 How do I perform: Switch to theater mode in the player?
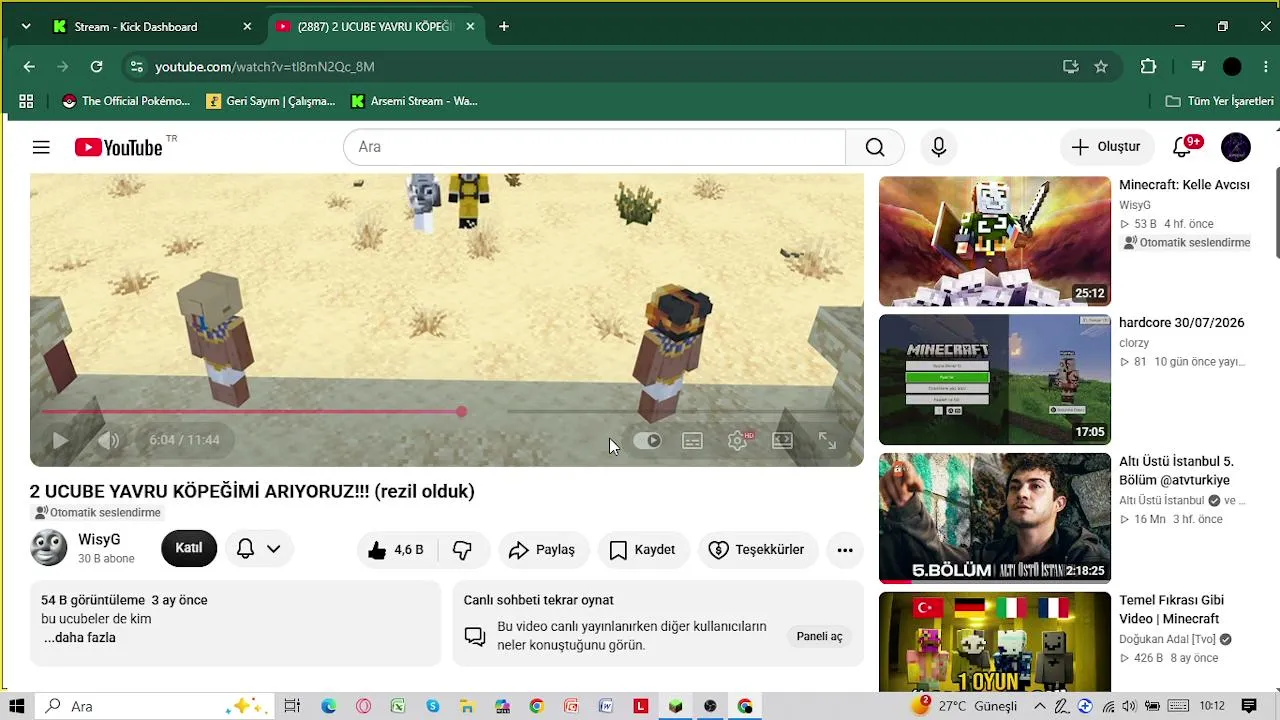(x=782, y=440)
